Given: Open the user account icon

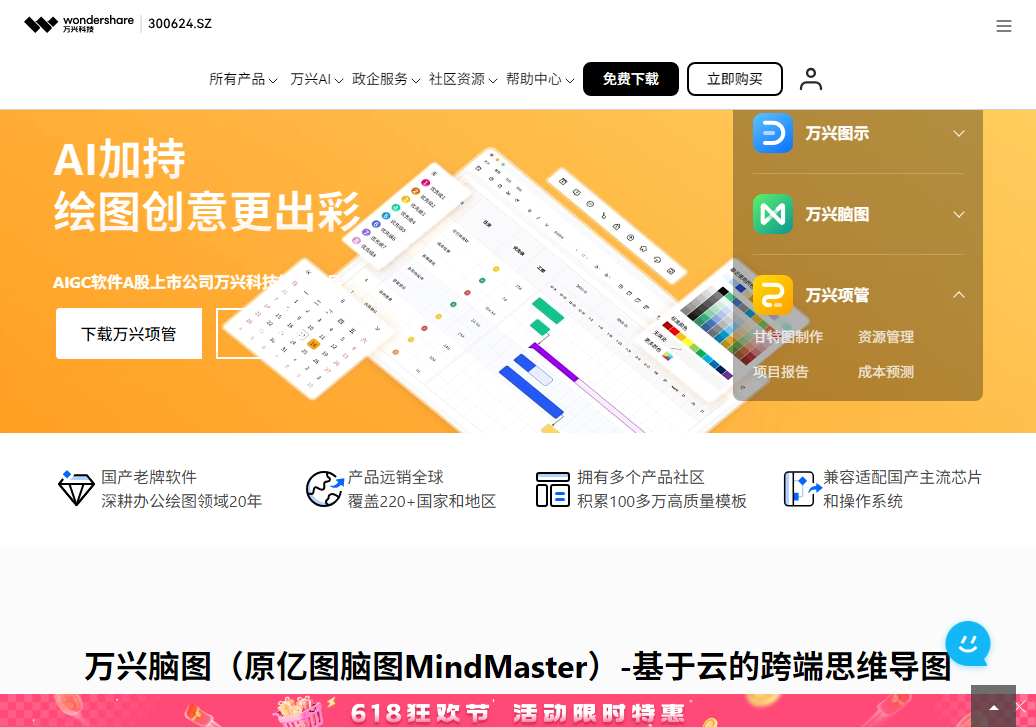Looking at the screenshot, I should [x=811, y=79].
